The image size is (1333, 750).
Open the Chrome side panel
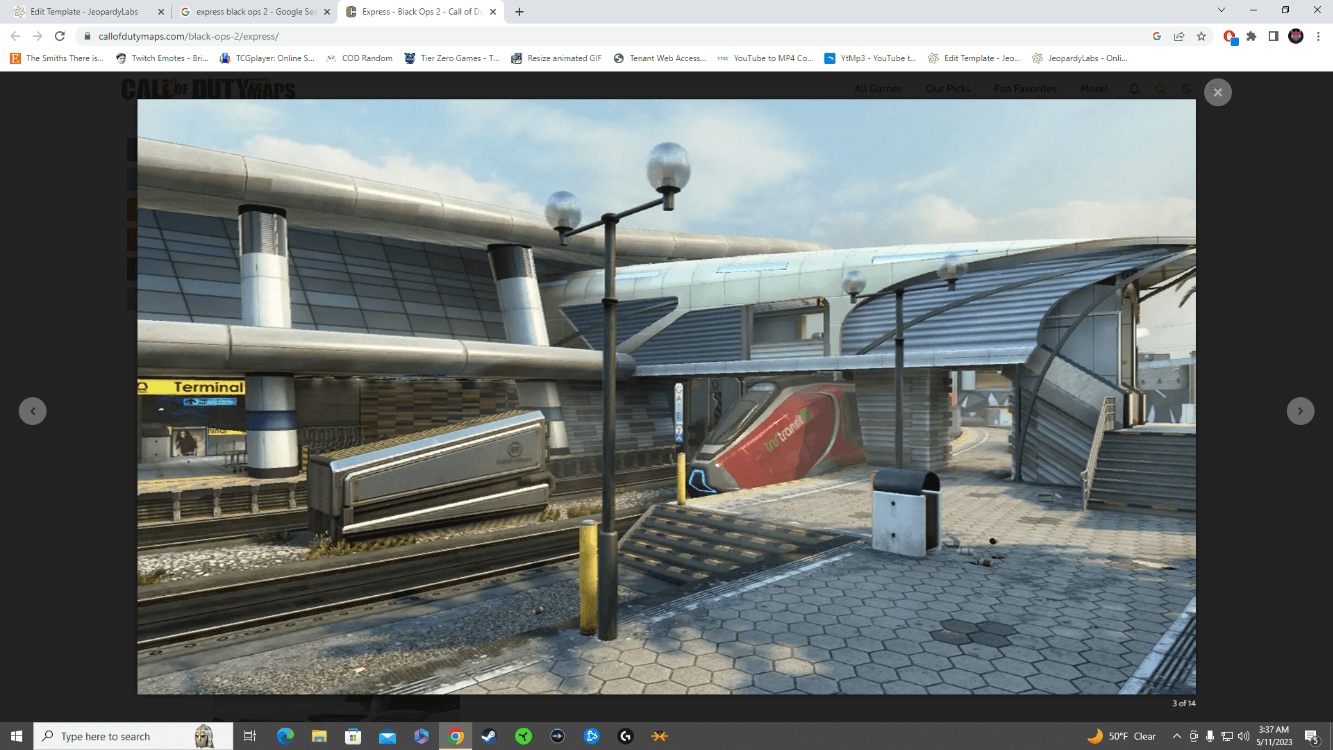(1273, 36)
